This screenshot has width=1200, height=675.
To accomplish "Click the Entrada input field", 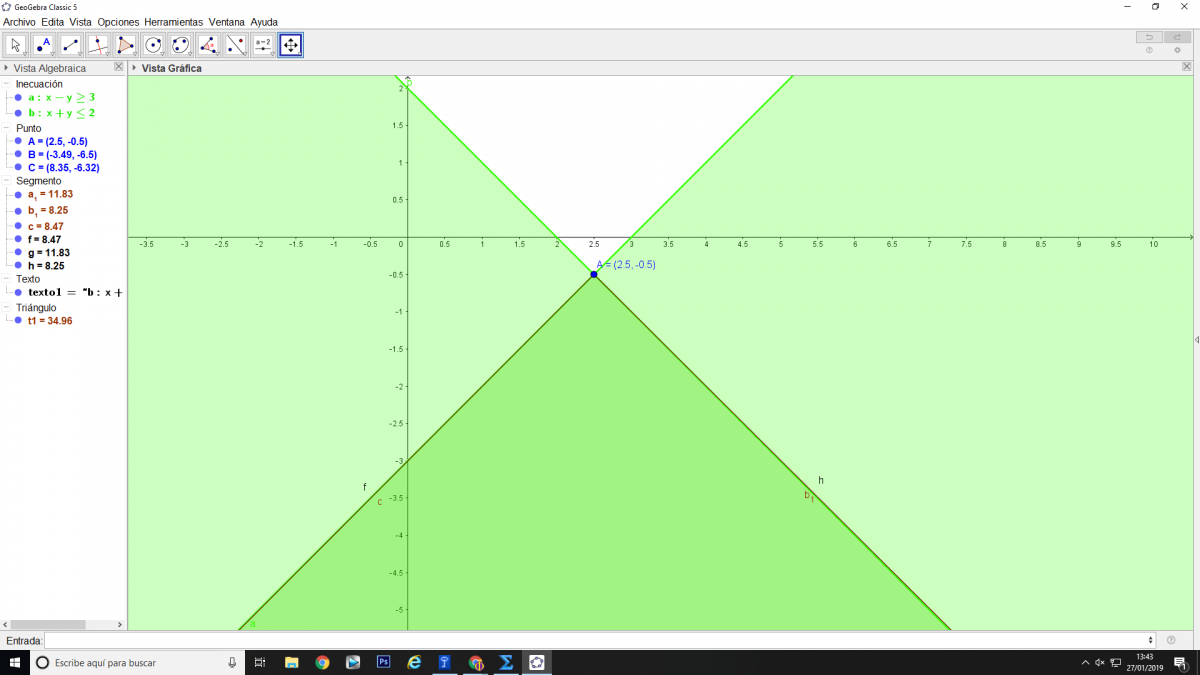I will click(598, 640).
